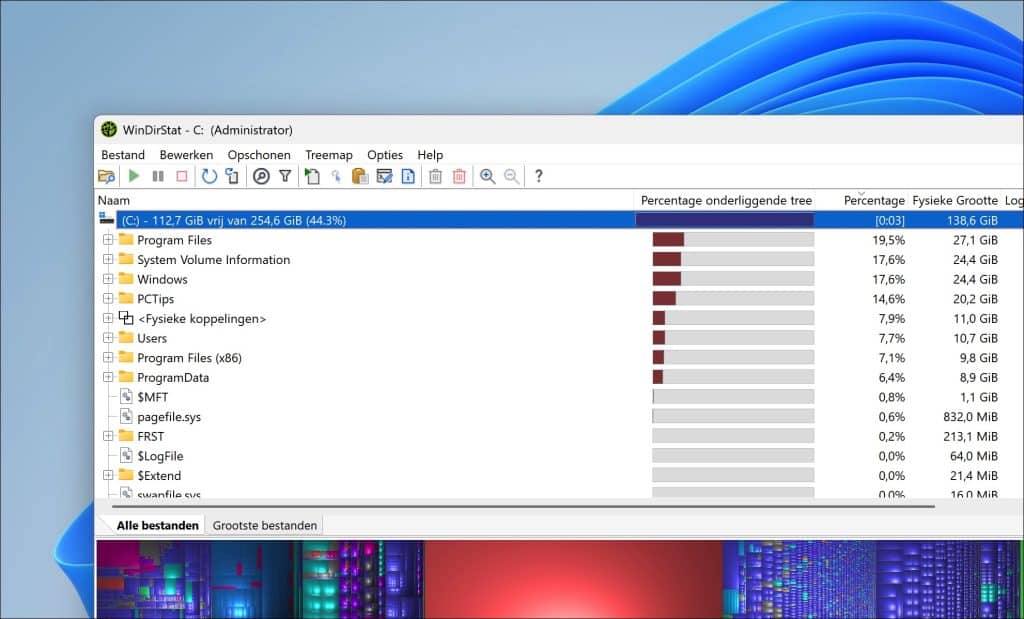Click the blue refresh all icon

coord(209,176)
